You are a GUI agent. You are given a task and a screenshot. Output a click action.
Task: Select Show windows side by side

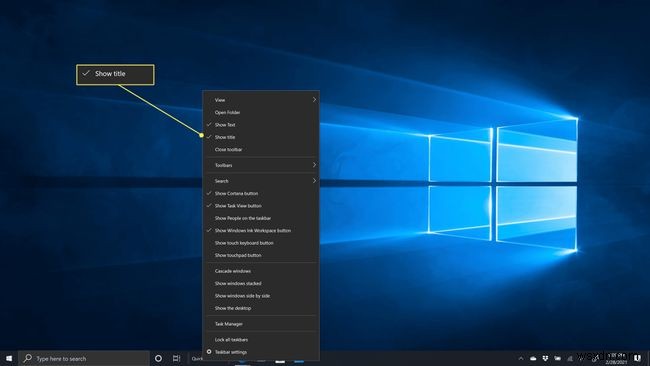[261, 296]
